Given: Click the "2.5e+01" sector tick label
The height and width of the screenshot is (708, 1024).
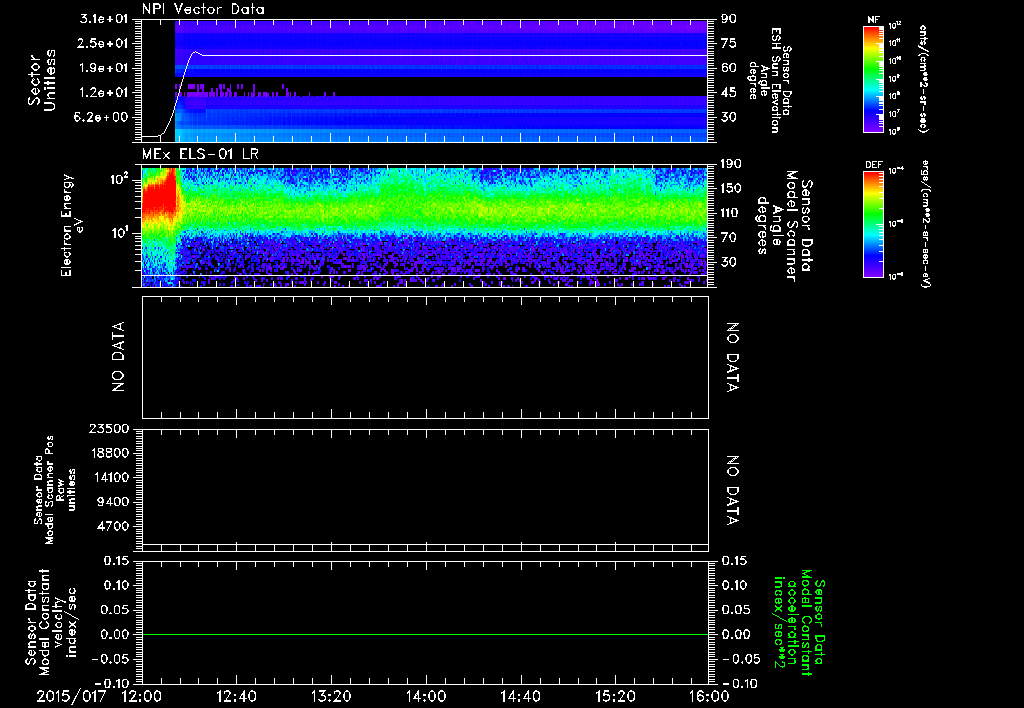Looking at the screenshot, I should (x=104, y=43).
